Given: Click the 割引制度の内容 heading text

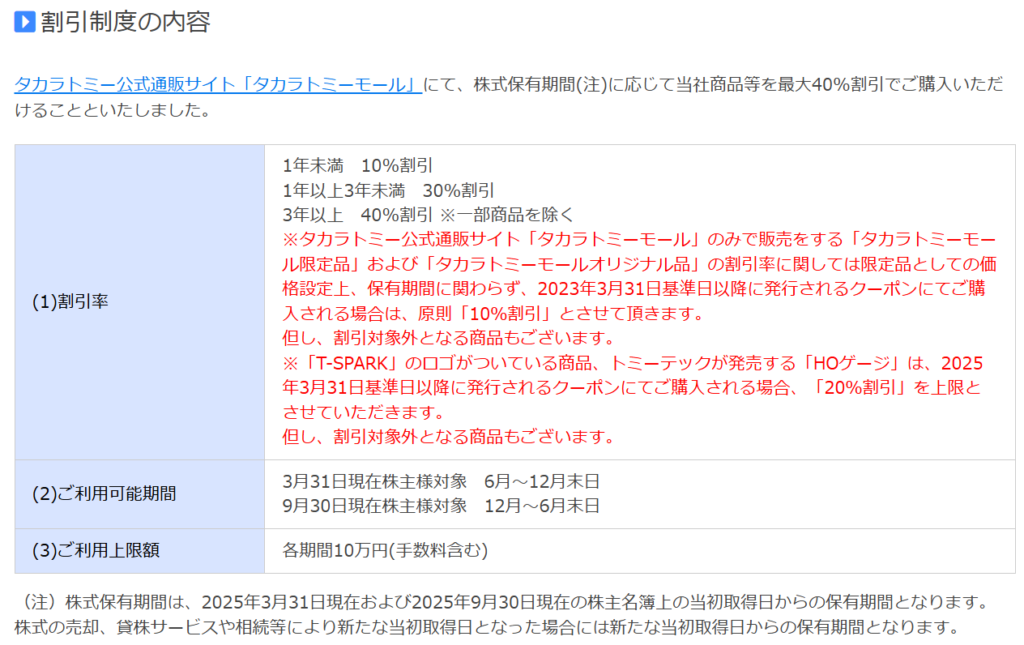Looking at the screenshot, I should tap(125, 22).
